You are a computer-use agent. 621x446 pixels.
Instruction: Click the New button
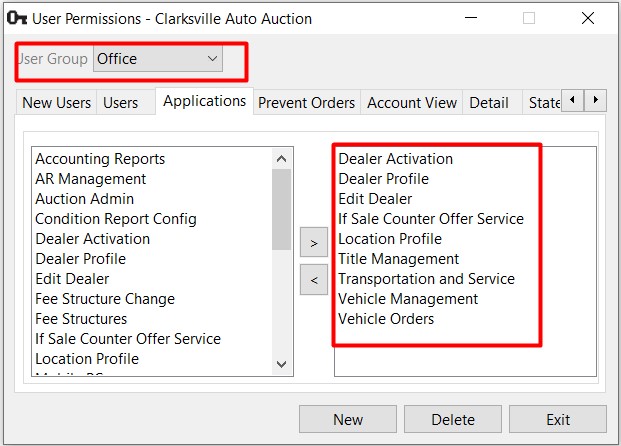348,419
